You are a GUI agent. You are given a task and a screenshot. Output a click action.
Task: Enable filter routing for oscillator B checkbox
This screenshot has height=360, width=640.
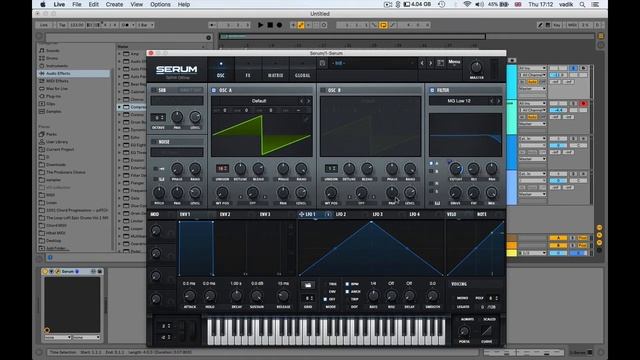pyautogui.click(x=431, y=171)
